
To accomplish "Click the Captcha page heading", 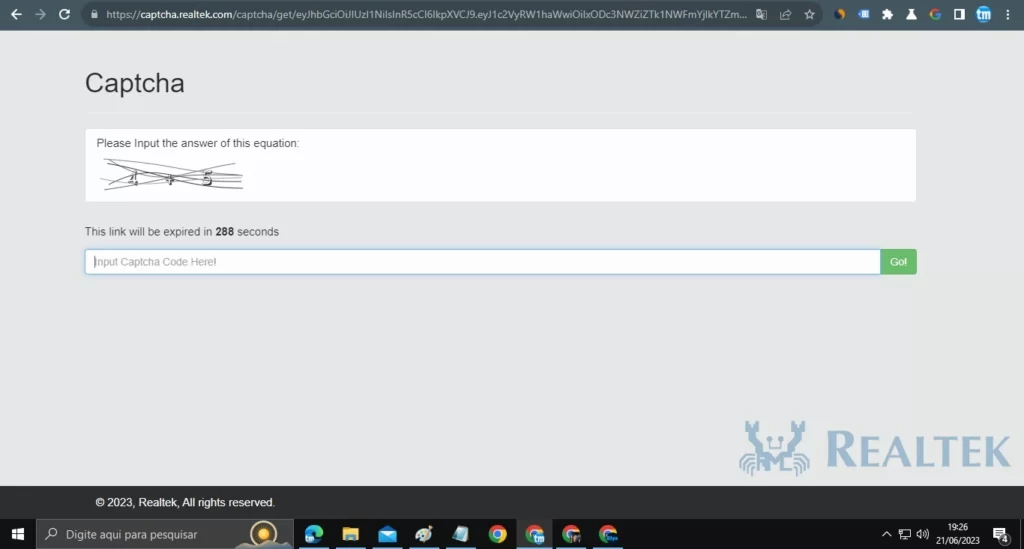I will (135, 84).
